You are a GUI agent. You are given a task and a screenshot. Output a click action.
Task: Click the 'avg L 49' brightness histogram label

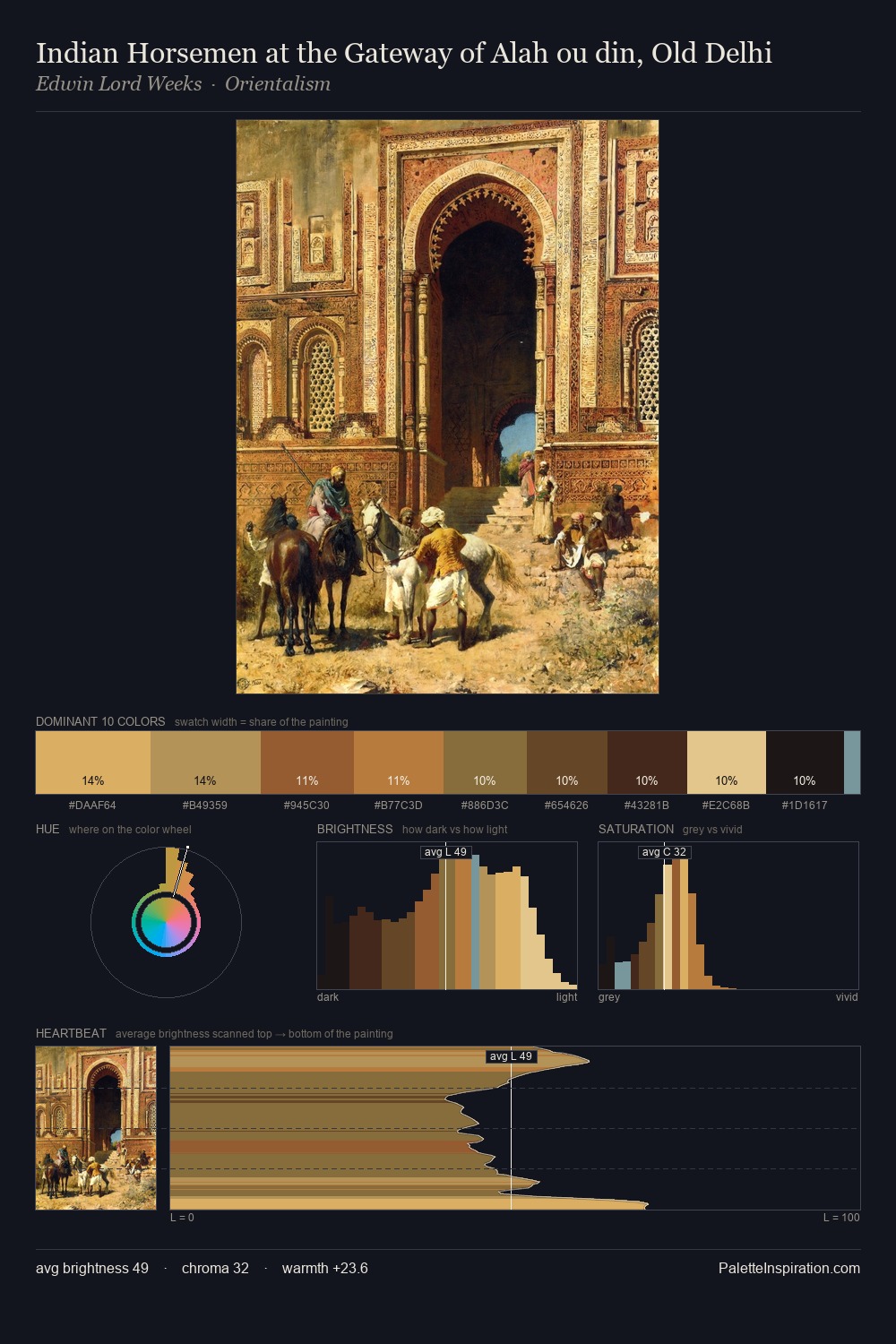(x=445, y=852)
